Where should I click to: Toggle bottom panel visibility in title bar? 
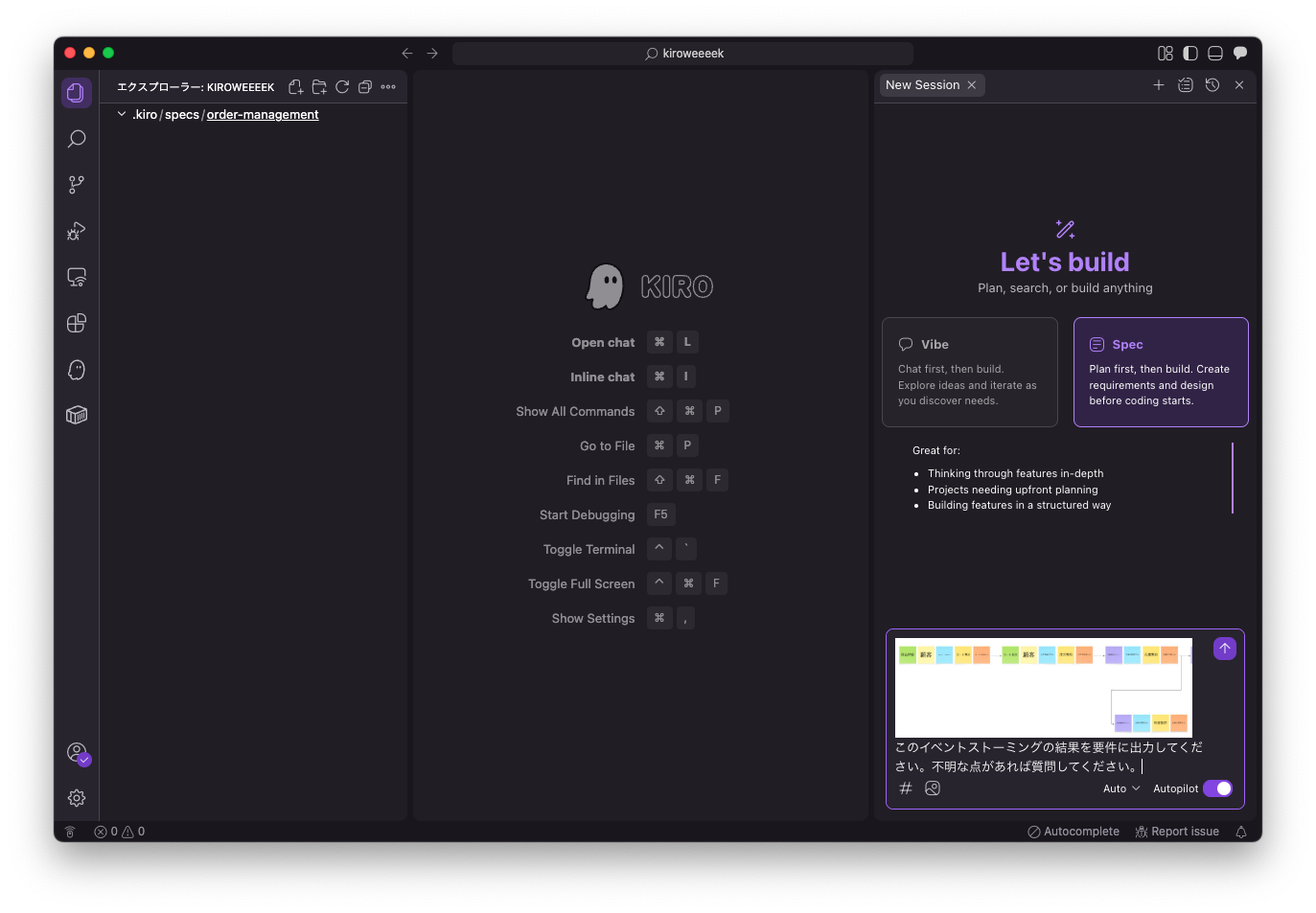pyautogui.click(x=1215, y=54)
